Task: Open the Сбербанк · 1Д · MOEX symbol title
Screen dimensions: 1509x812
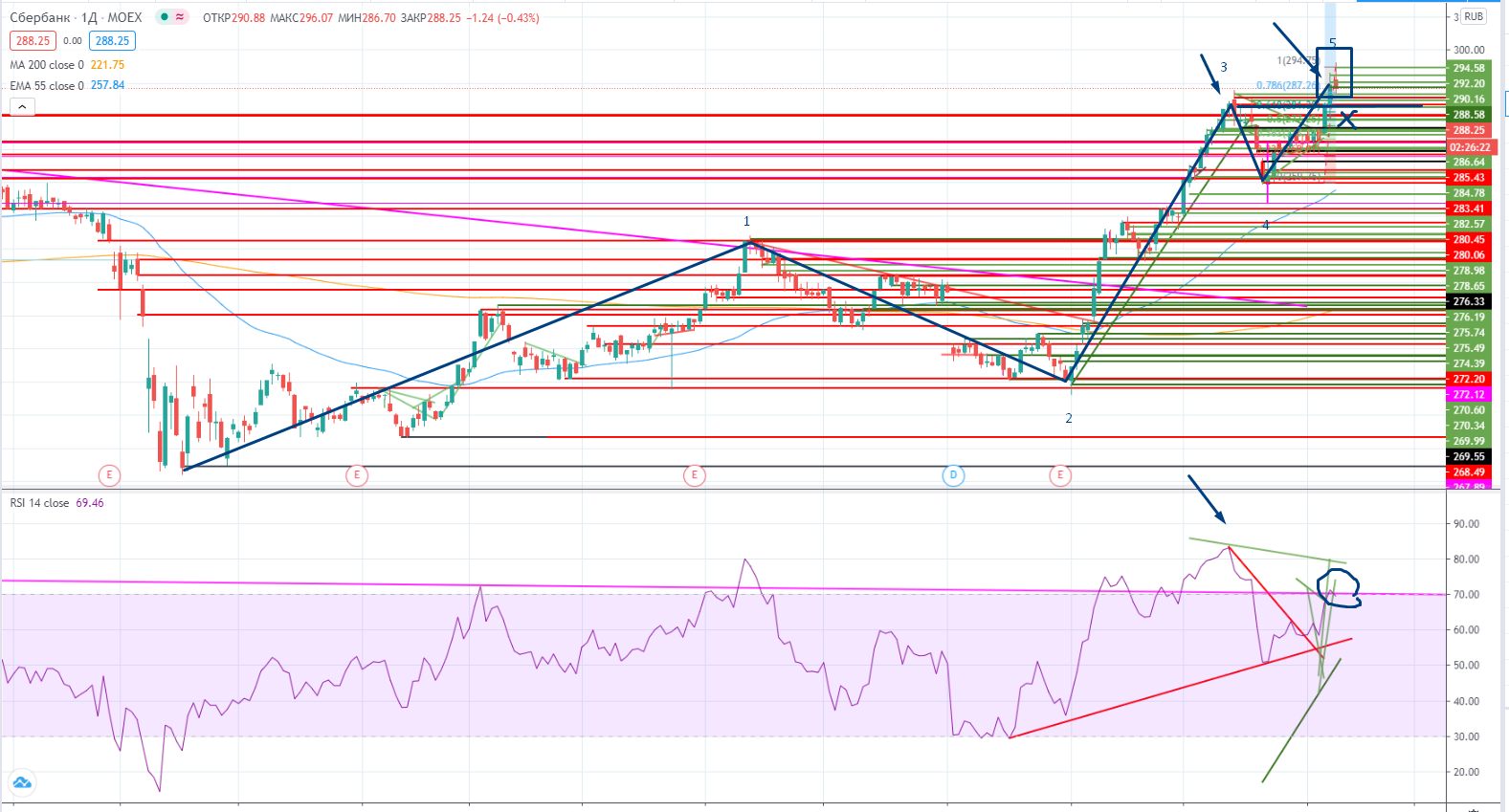Action: (x=76, y=17)
